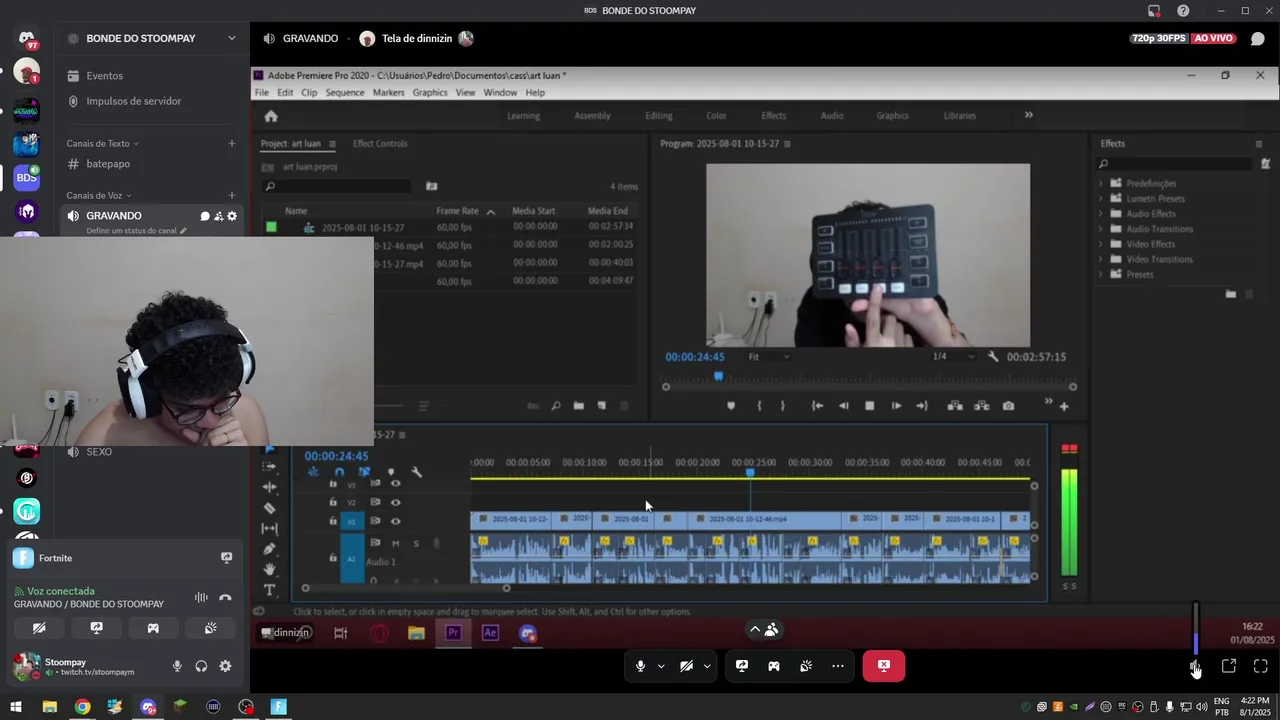Open chat for the GRAVANDO voice channel

point(205,216)
